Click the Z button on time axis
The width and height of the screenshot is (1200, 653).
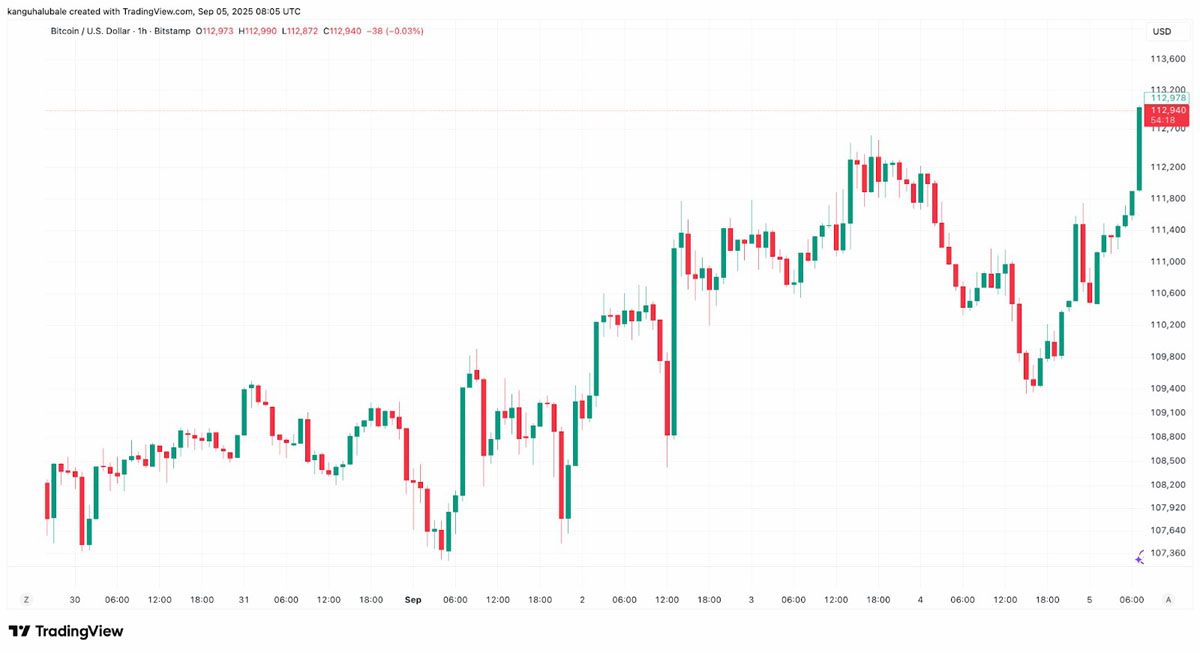click(x=27, y=599)
